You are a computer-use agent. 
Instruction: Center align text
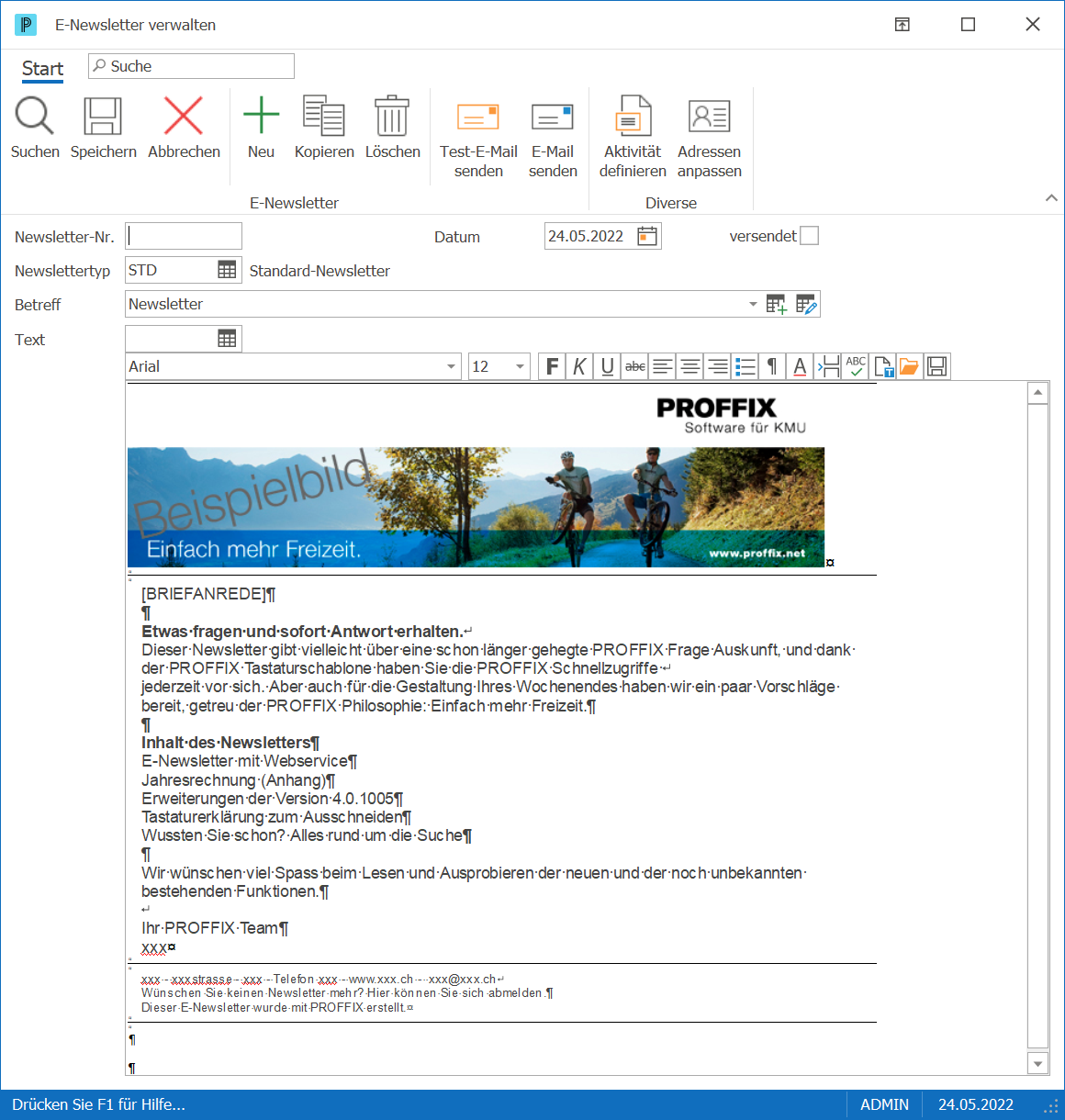click(x=689, y=366)
